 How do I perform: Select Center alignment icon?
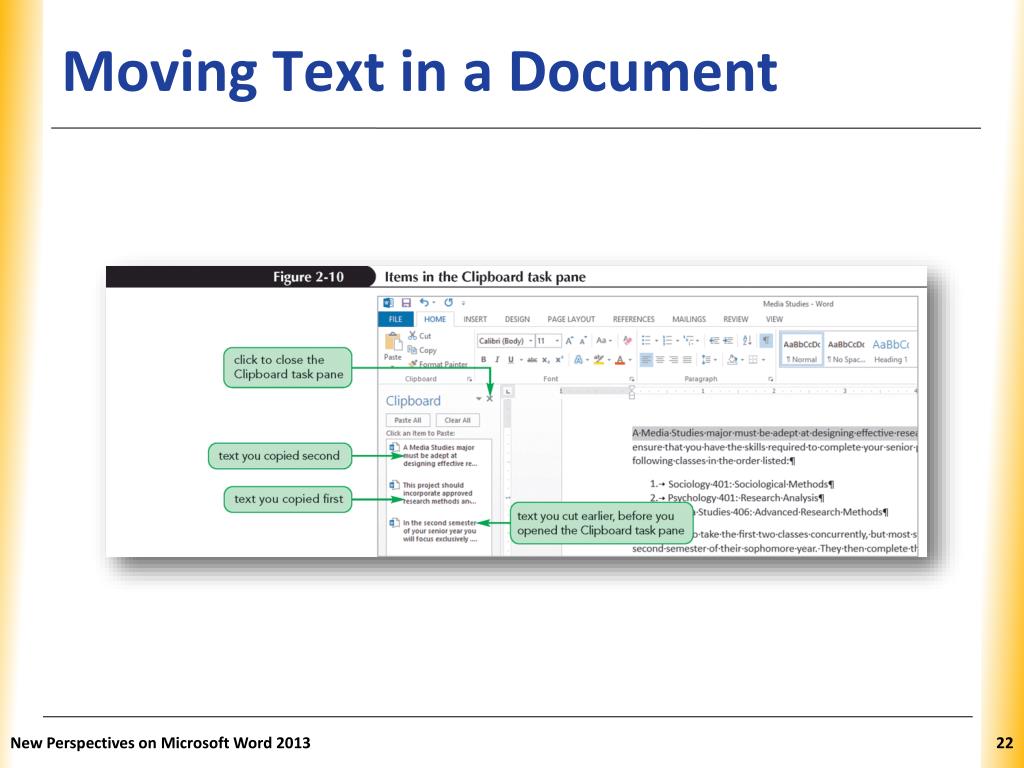tap(660, 360)
